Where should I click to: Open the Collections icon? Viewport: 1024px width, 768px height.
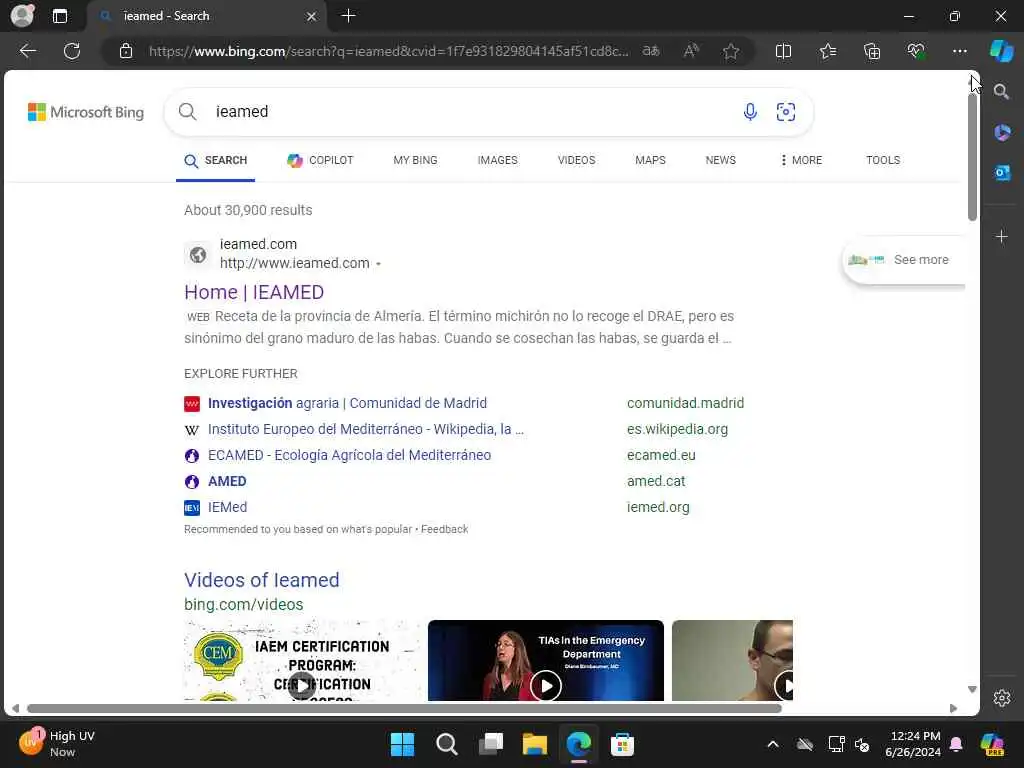[x=872, y=51]
